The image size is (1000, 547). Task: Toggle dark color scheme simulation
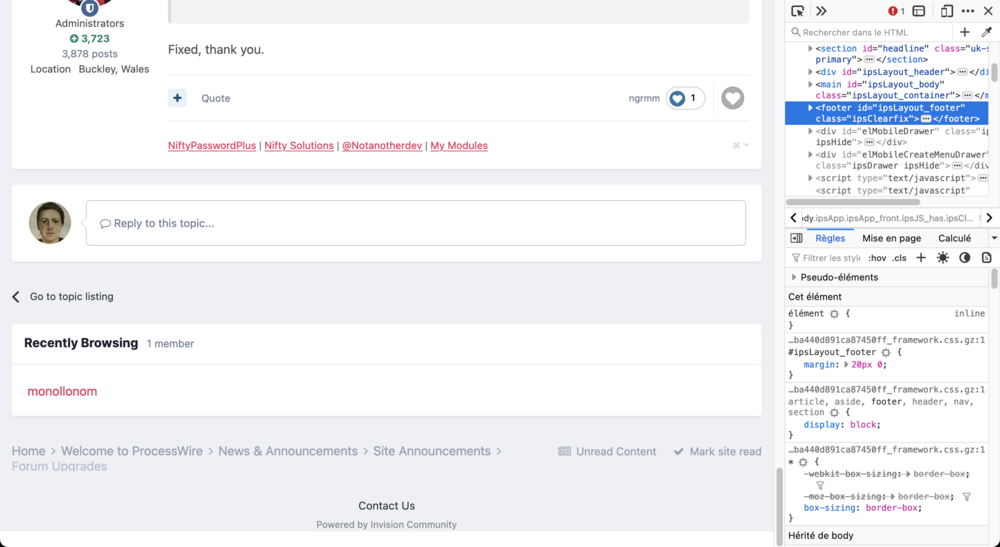tap(965, 258)
